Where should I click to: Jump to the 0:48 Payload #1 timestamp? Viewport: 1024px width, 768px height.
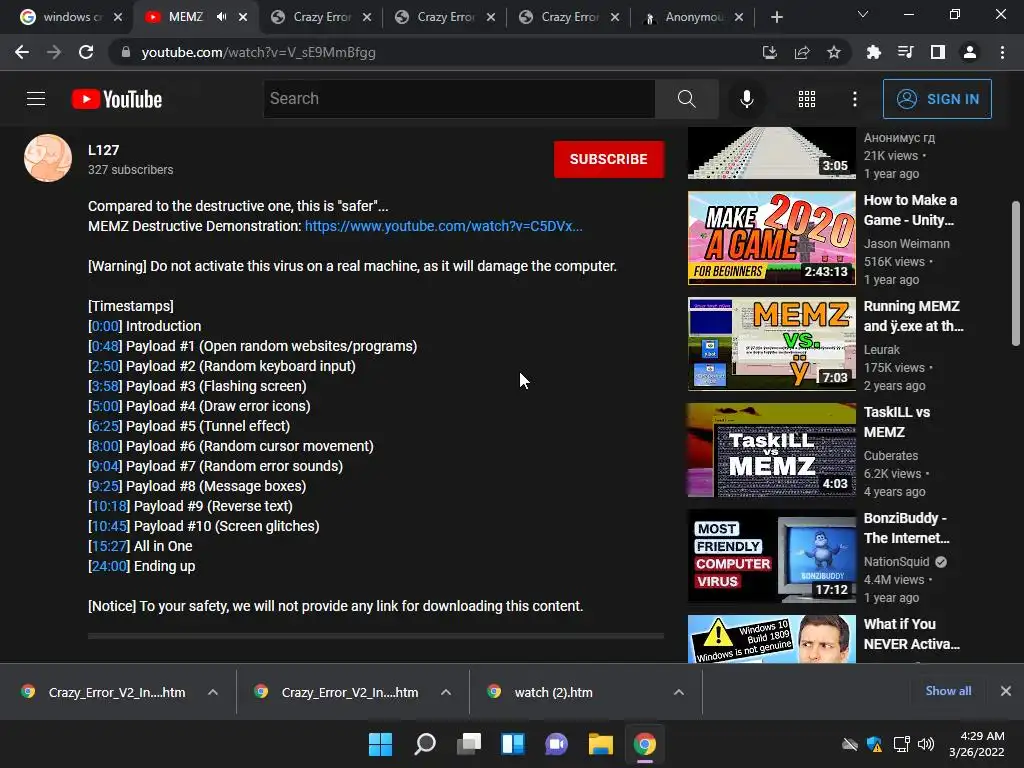[105, 346]
